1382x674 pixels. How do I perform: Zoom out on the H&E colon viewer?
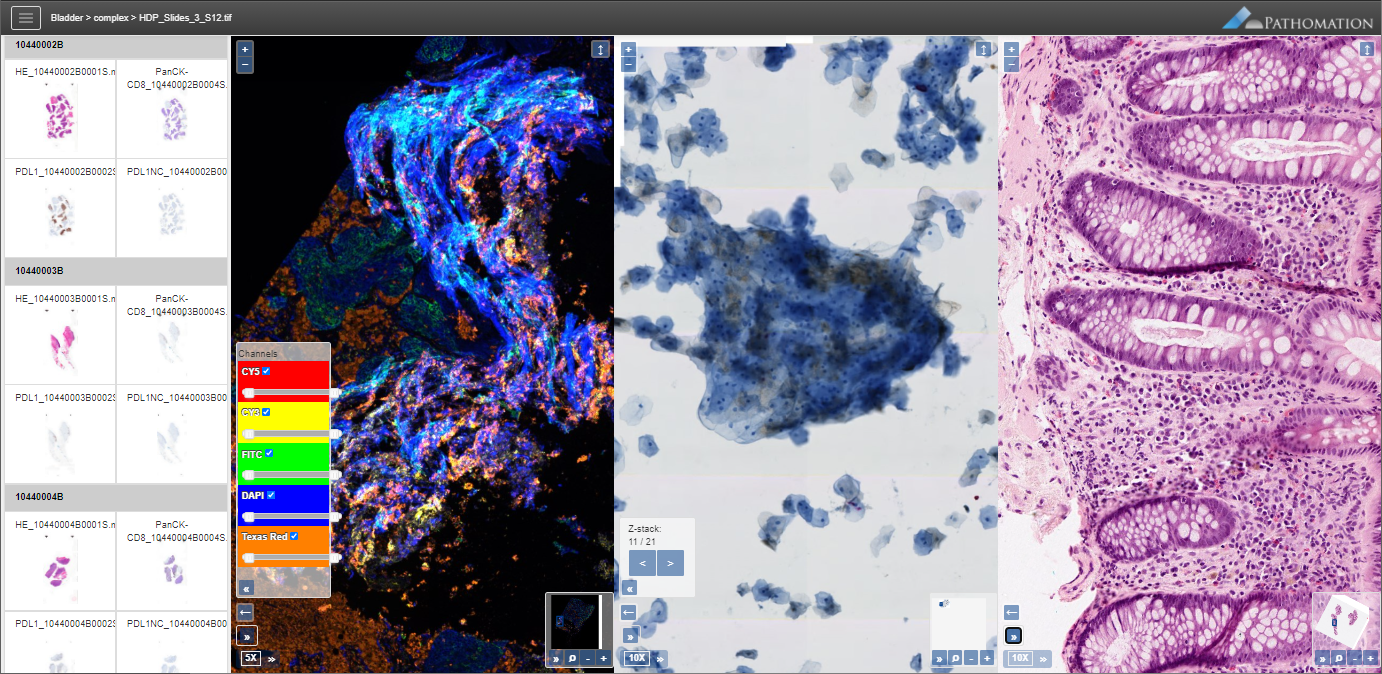(x=1011, y=64)
